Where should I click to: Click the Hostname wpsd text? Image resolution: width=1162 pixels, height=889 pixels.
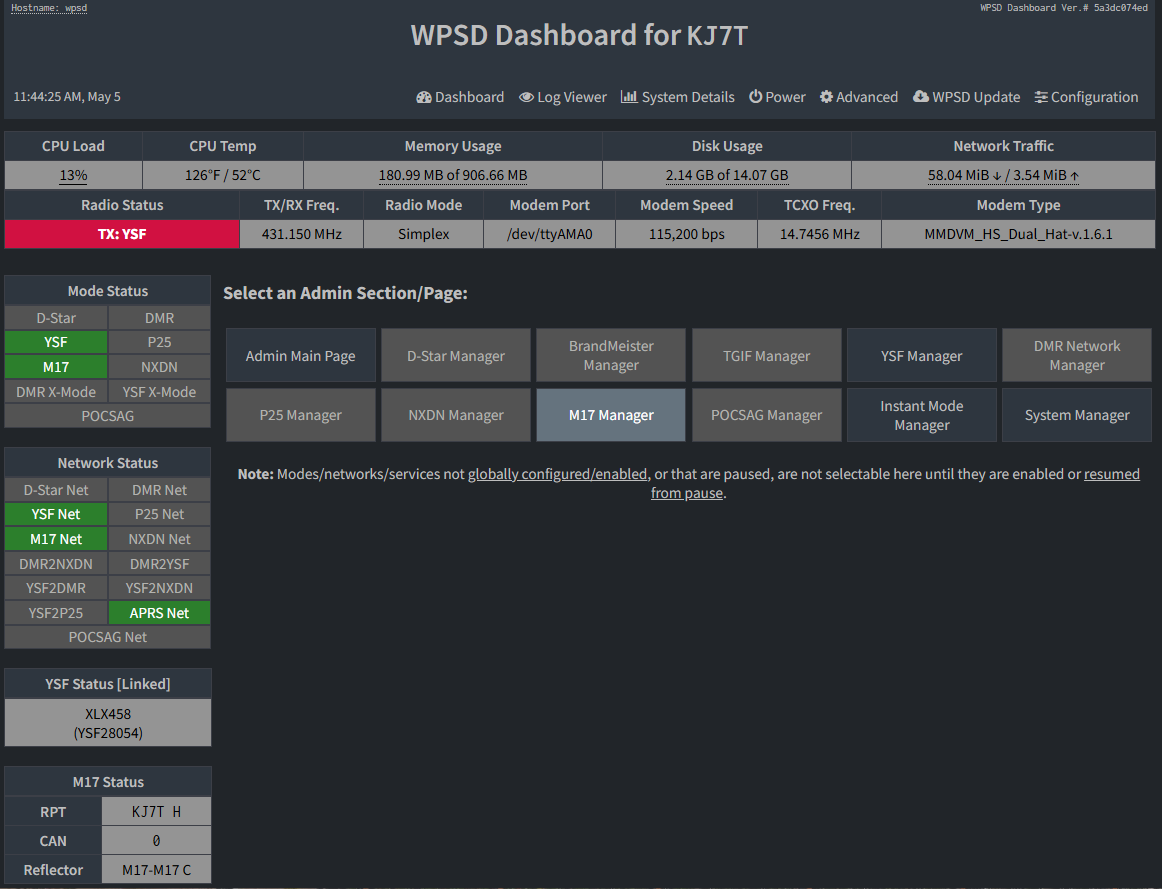pyautogui.click(x=49, y=8)
